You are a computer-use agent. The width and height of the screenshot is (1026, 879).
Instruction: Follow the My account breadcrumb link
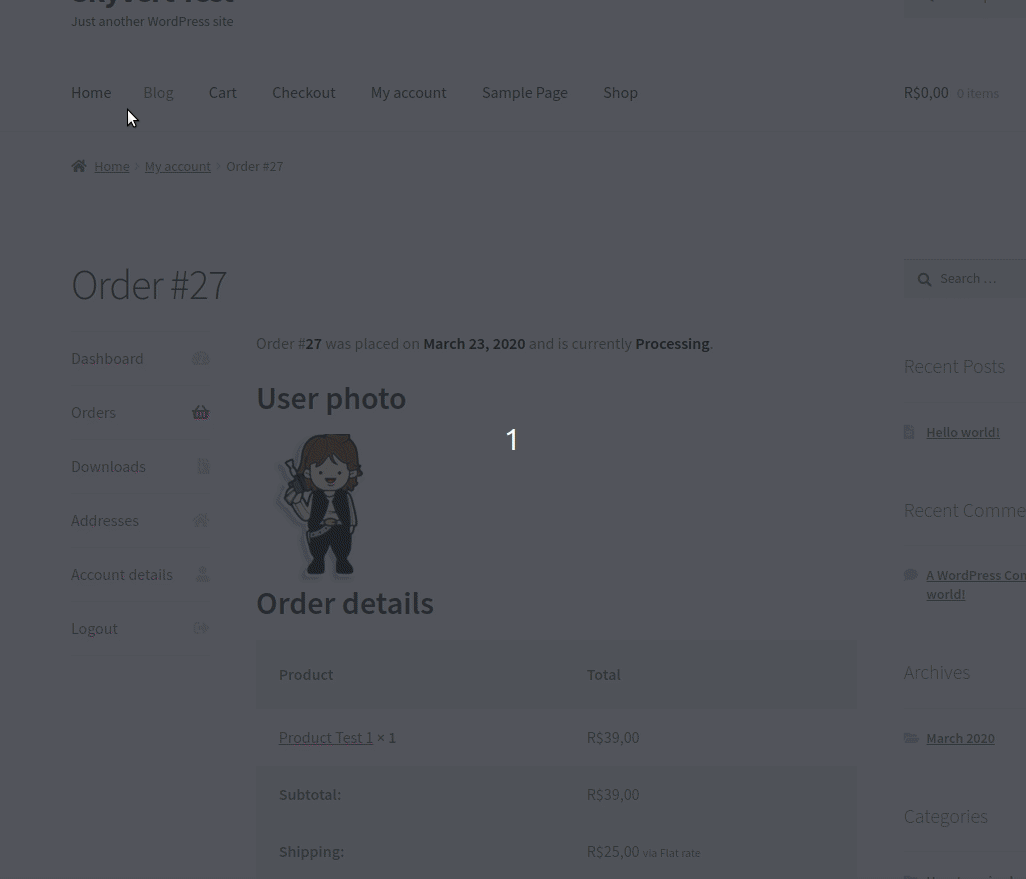click(177, 166)
